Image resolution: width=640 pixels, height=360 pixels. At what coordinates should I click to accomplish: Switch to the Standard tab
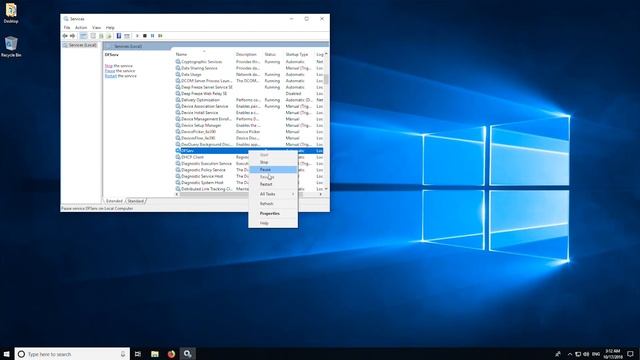[136, 201]
